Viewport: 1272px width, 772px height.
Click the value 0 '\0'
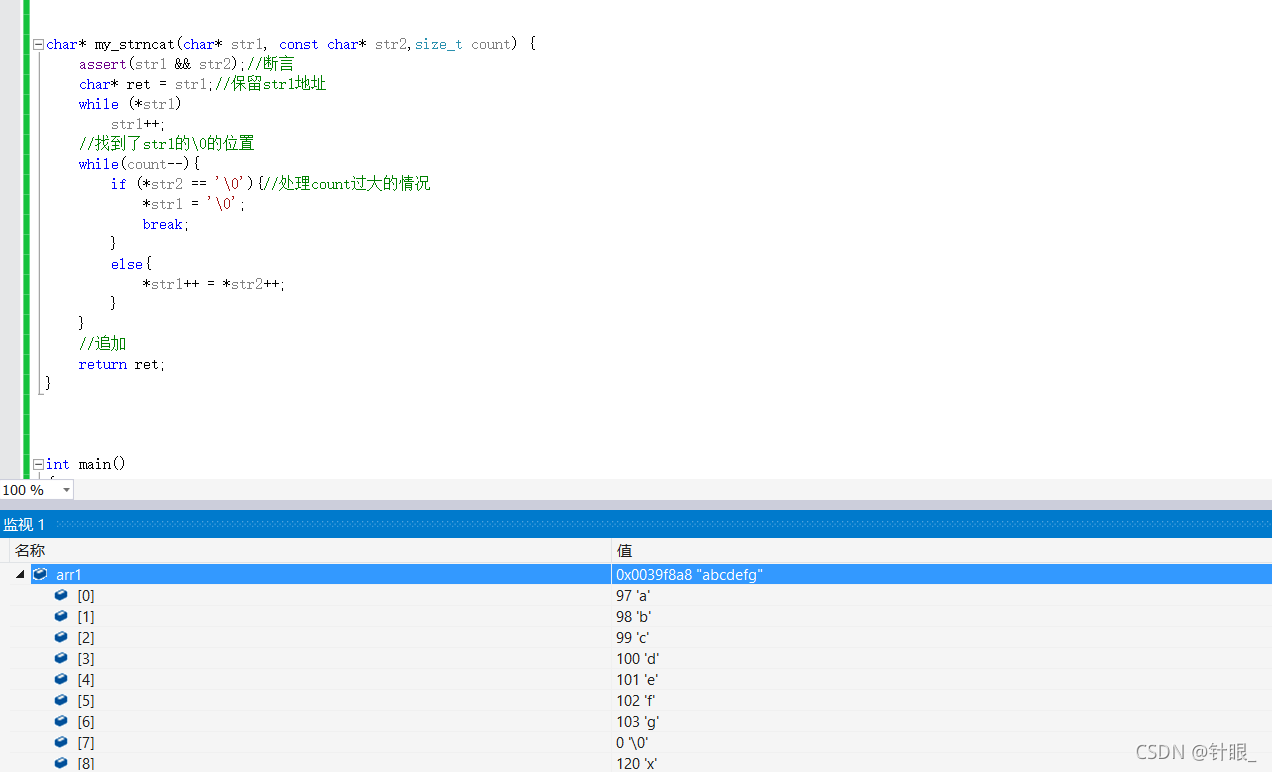(633, 742)
